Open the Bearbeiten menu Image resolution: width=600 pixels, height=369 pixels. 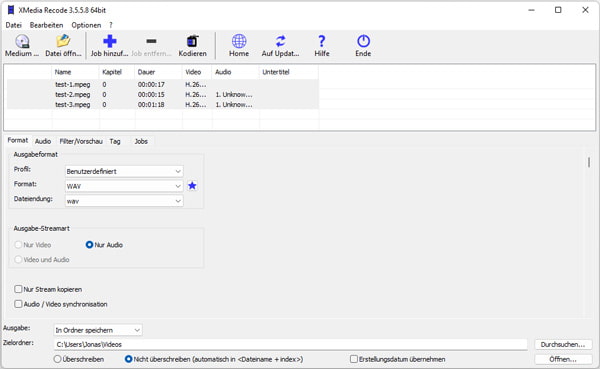click(46, 25)
